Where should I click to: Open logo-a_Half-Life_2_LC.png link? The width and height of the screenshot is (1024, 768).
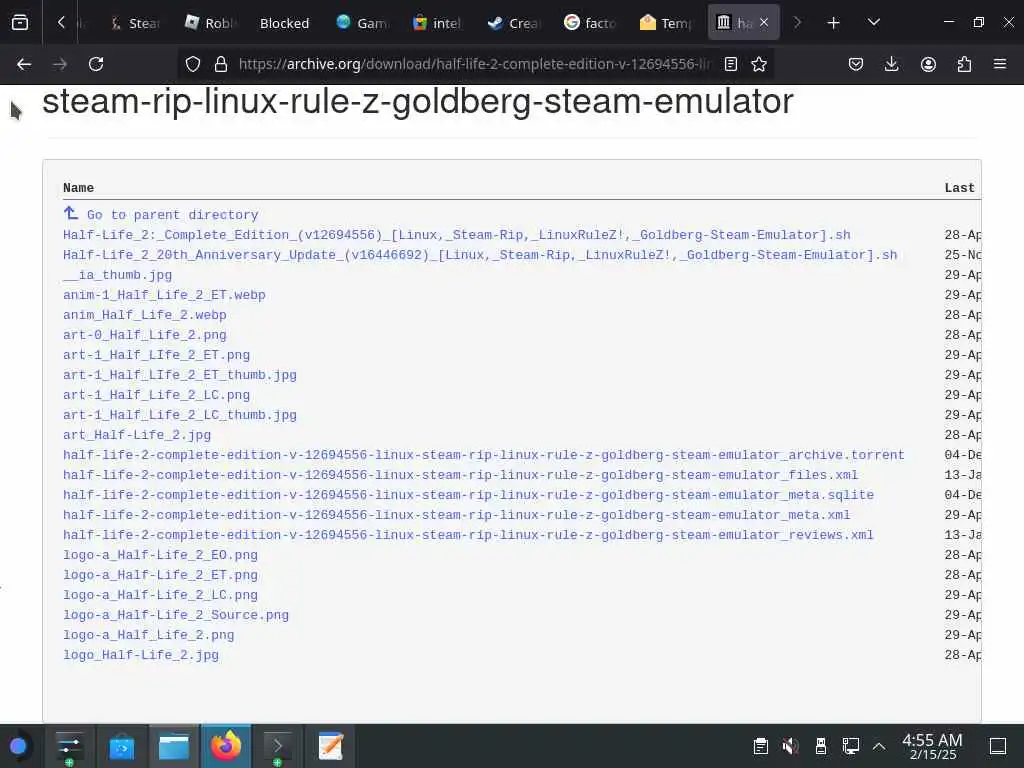pos(160,595)
